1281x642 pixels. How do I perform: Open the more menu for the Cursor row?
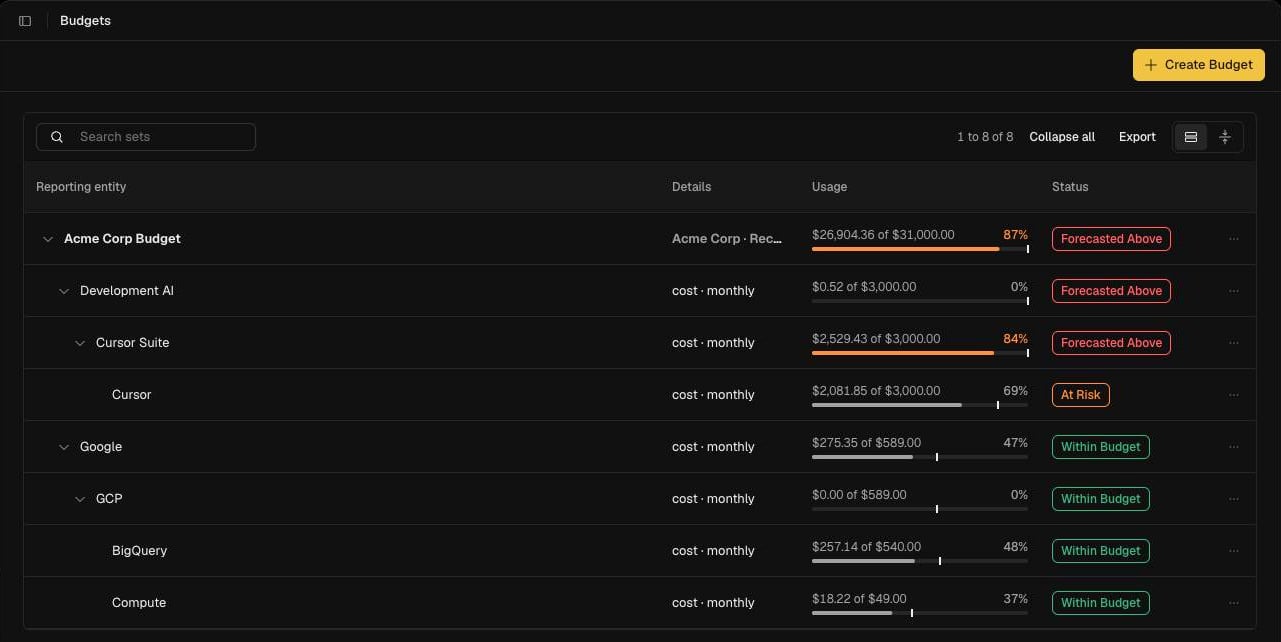(x=1233, y=395)
